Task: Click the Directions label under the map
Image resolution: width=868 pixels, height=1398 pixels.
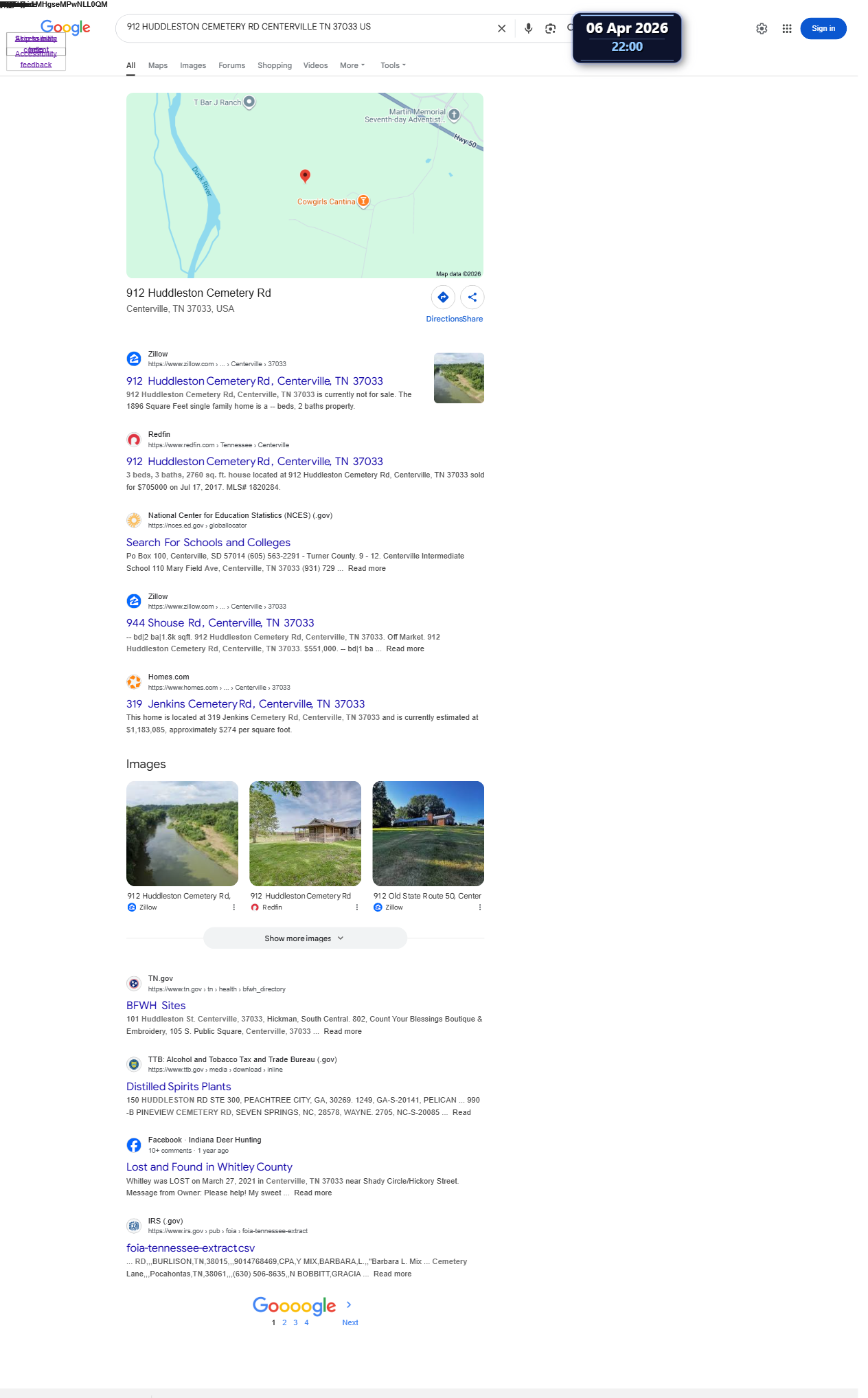Action: (x=444, y=319)
